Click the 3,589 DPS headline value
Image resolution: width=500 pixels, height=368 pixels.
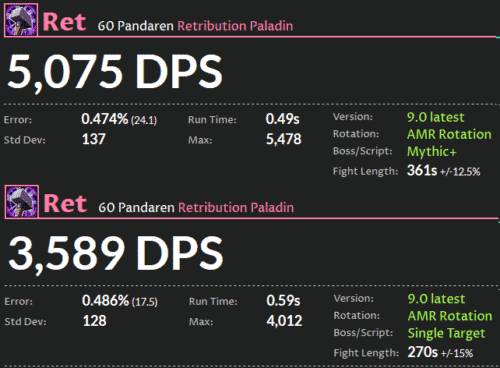point(115,253)
